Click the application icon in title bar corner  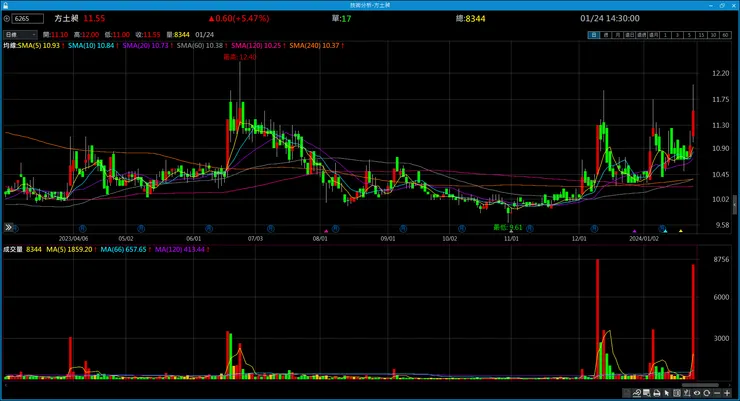point(5,5)
